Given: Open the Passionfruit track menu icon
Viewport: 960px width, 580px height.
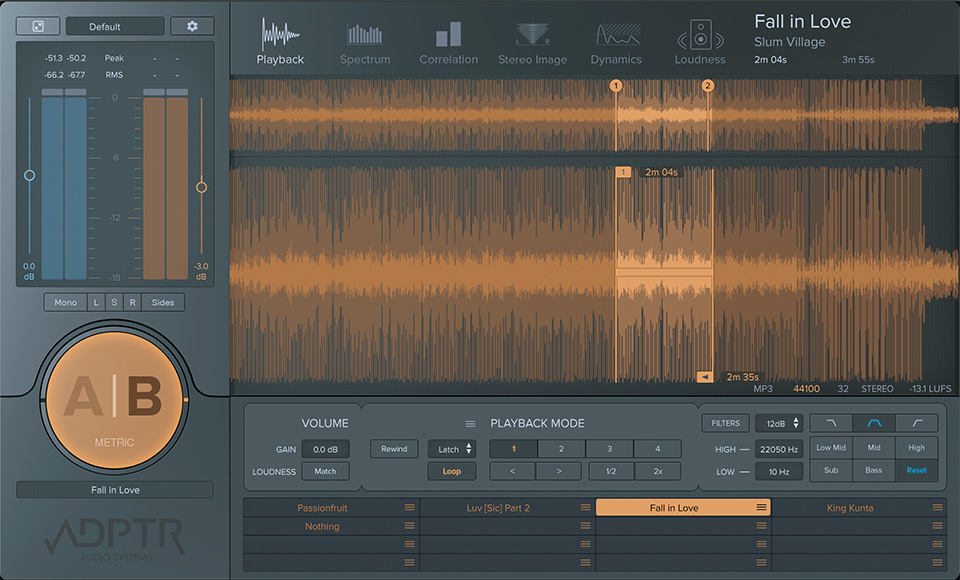Looking at the screenshot, I should pyautogui.click(x=410, y=508).
